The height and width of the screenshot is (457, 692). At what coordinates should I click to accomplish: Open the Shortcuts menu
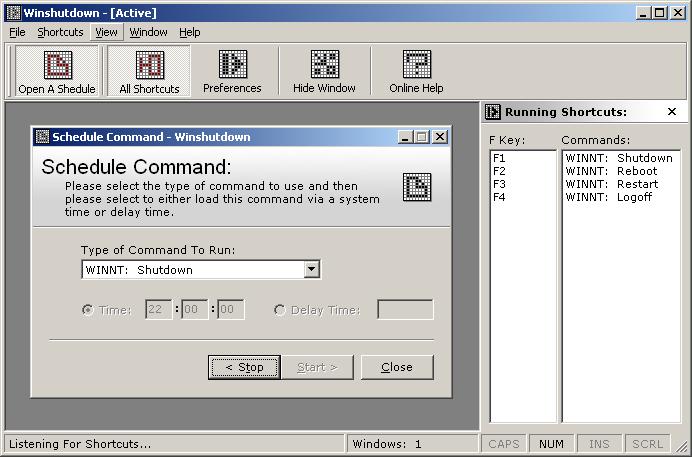[x=60, y=32]
